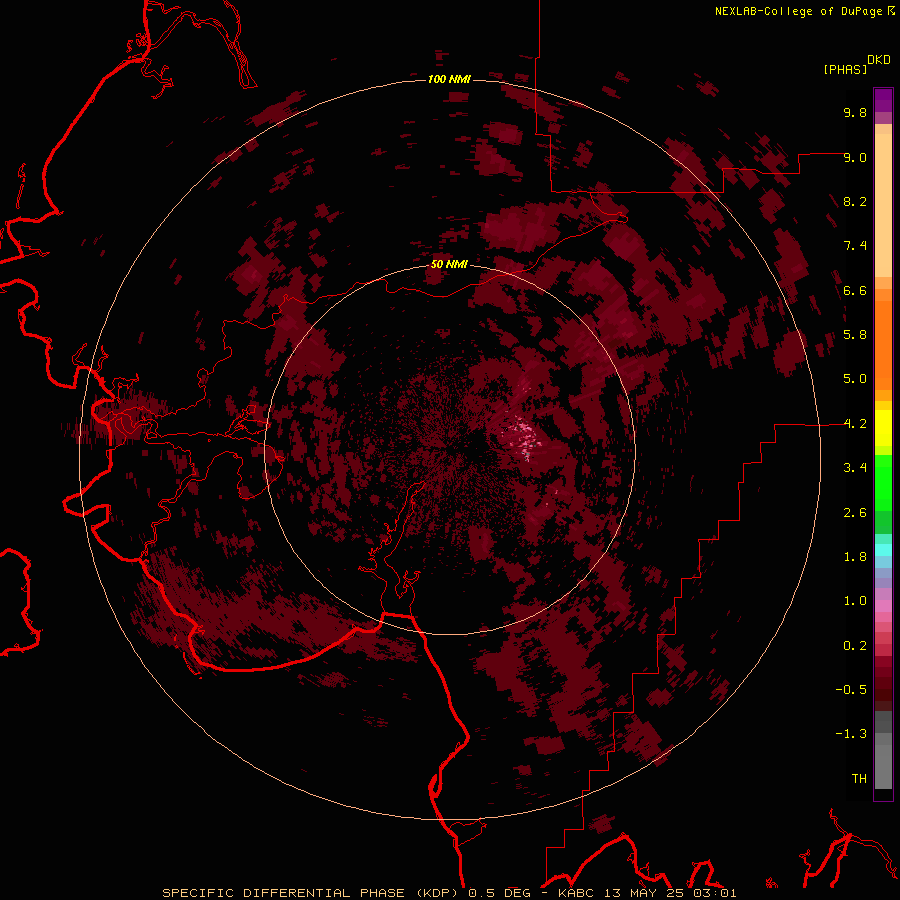This screenshot has height=900, width=900.
Task: Pick the yellow segment of the color bar
Action: 883,428
